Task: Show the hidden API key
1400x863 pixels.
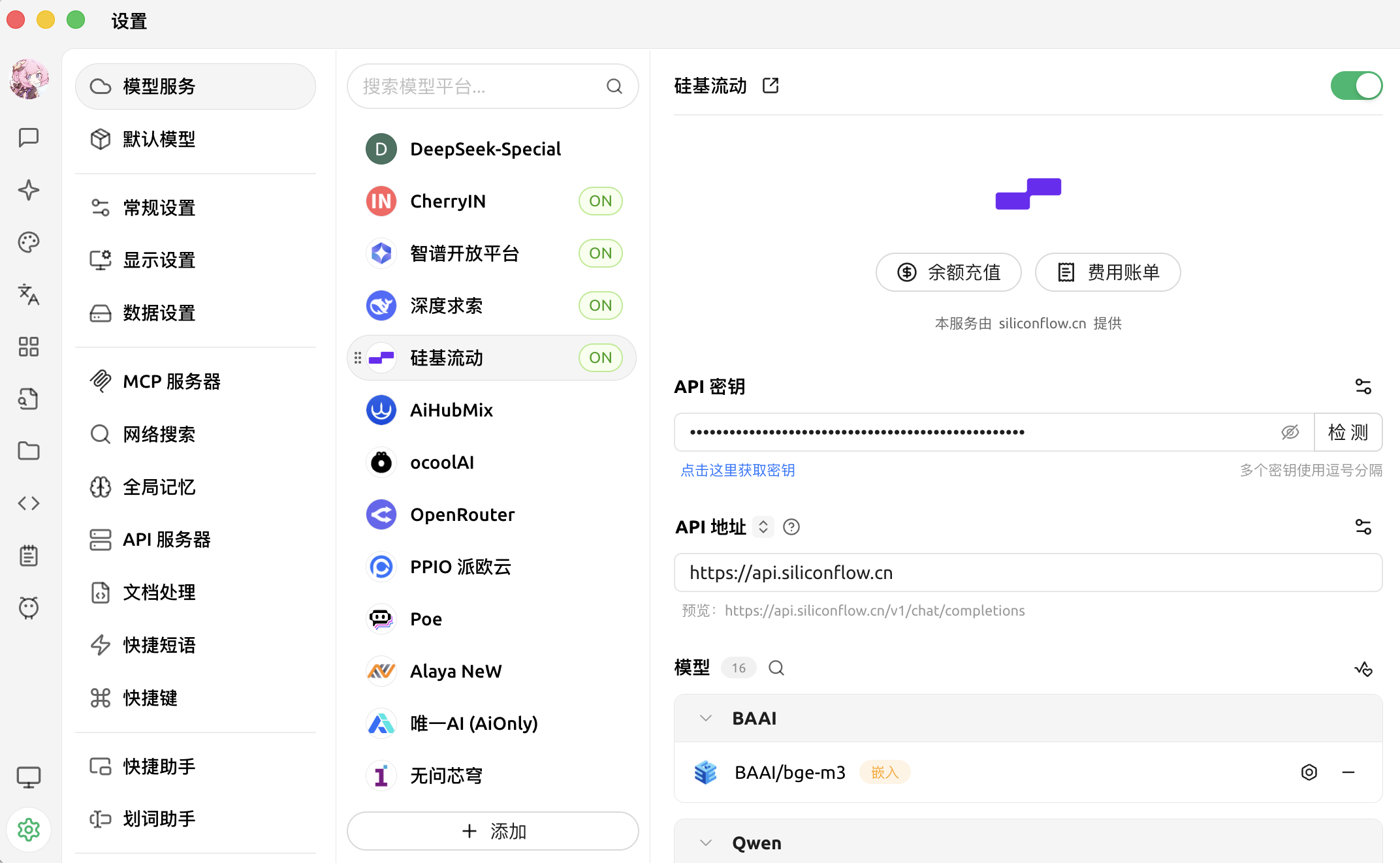Action: click(1290, 432)
